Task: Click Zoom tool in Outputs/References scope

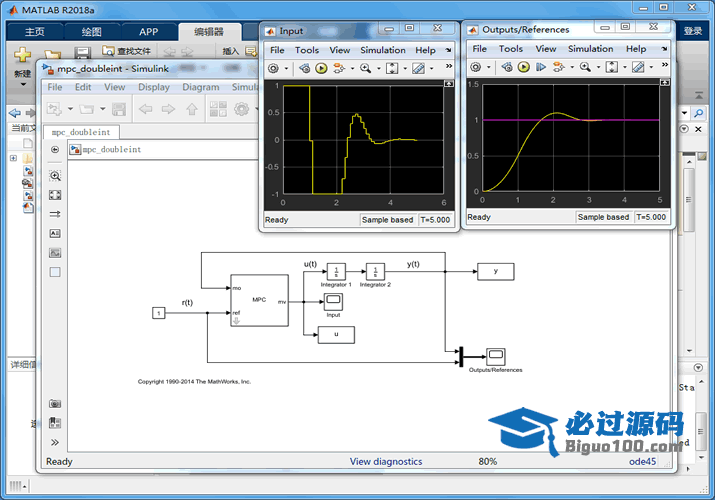Action: click(x=585, y=67)
